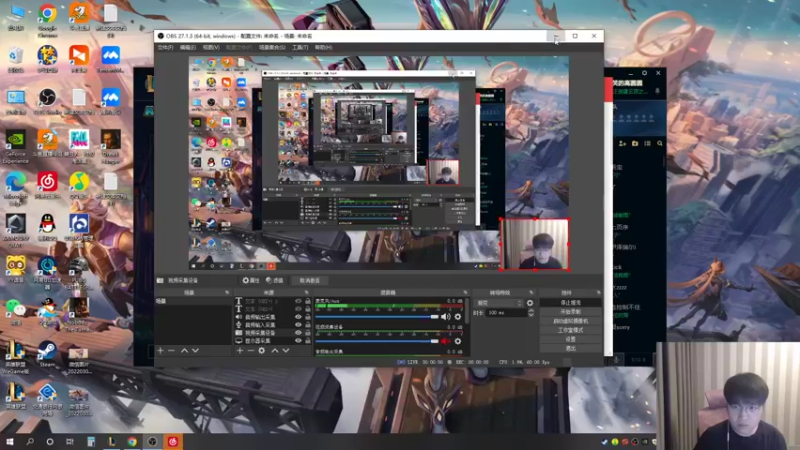Open source properties via the Sources gear icon

tap(262, 351)
